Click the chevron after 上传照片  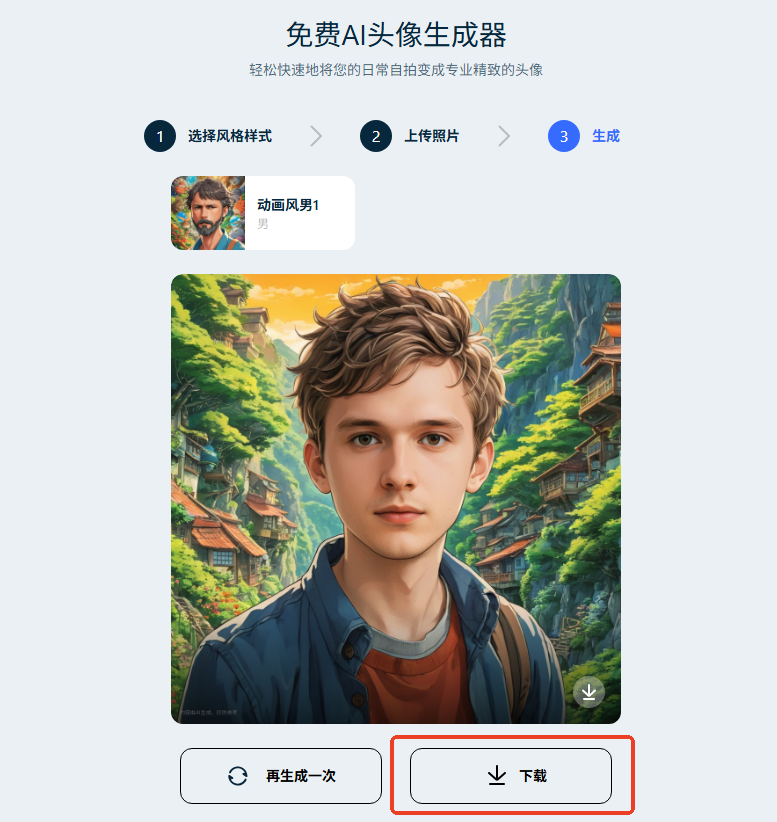click(x=504, y=136)
